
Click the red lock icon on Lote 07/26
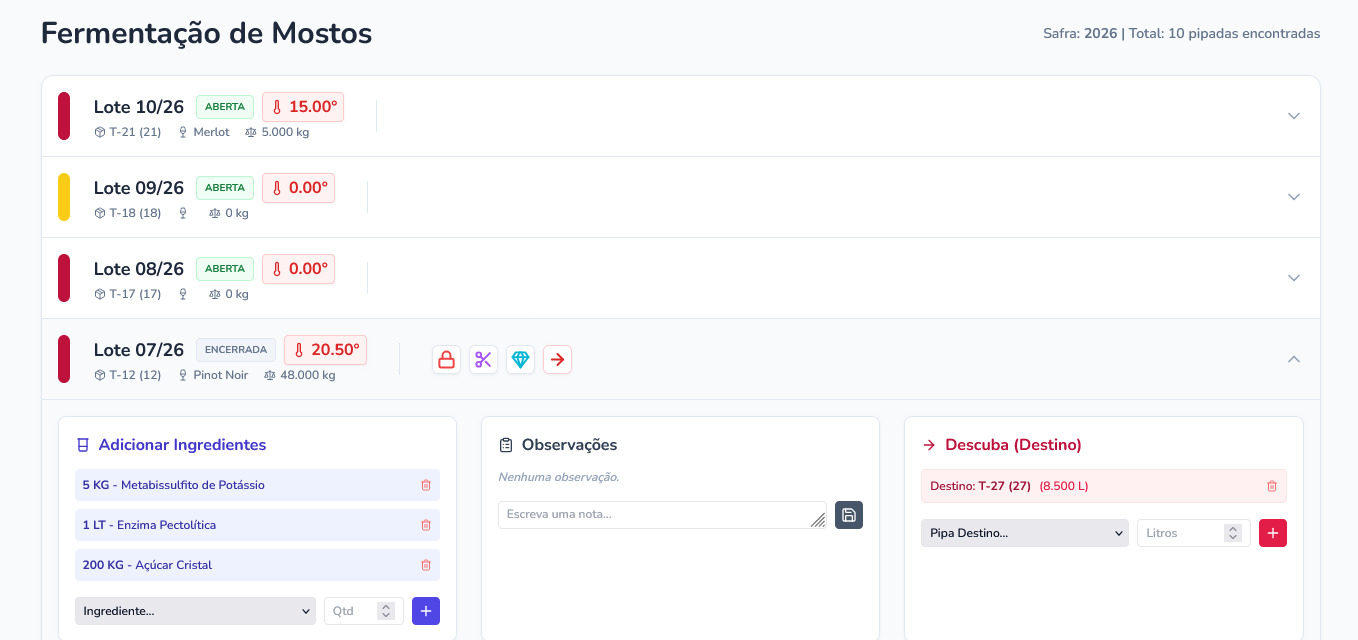pyautogui.click(x=446, y=360)
